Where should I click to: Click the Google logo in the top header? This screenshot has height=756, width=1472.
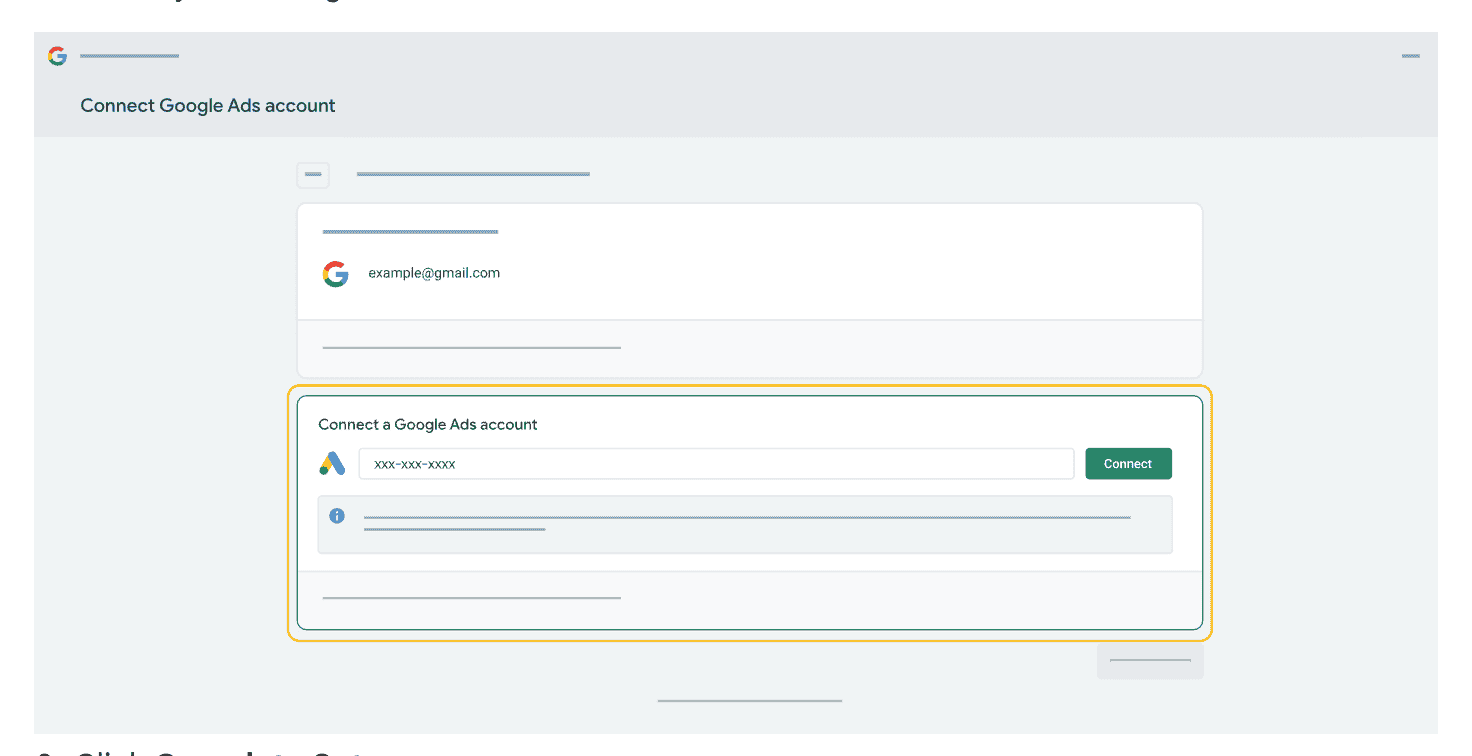(57, 56)
